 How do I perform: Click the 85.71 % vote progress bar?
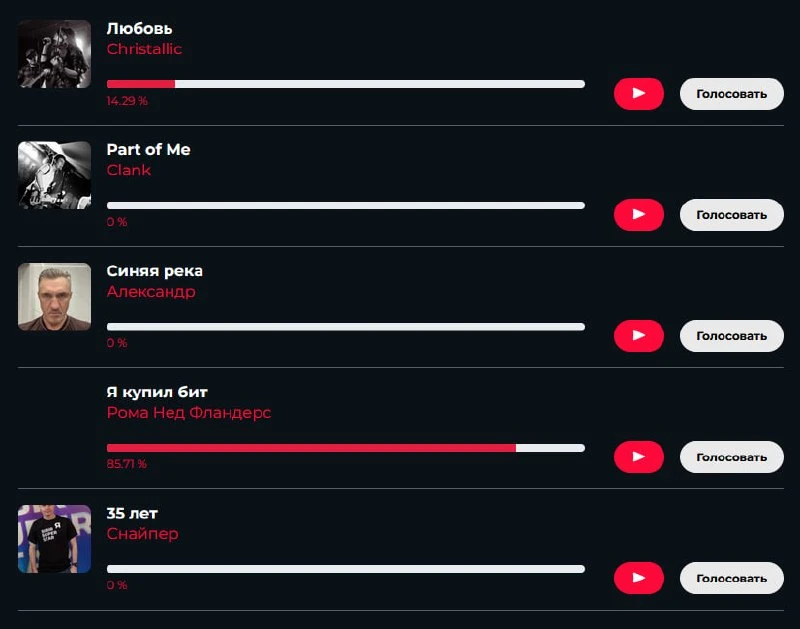(x=345, y=448)
